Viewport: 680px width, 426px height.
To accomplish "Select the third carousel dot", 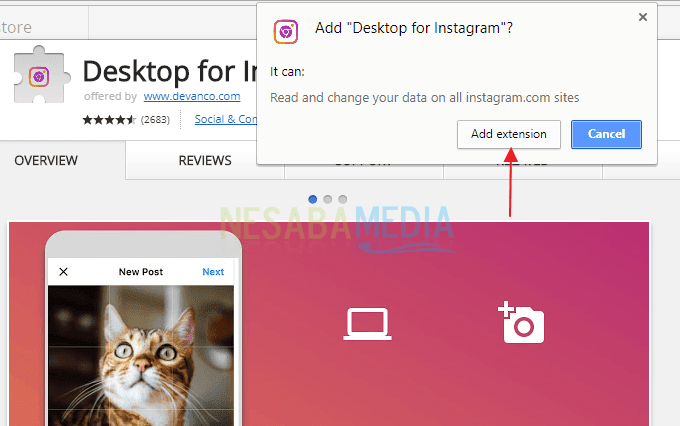I will (343, 199).
